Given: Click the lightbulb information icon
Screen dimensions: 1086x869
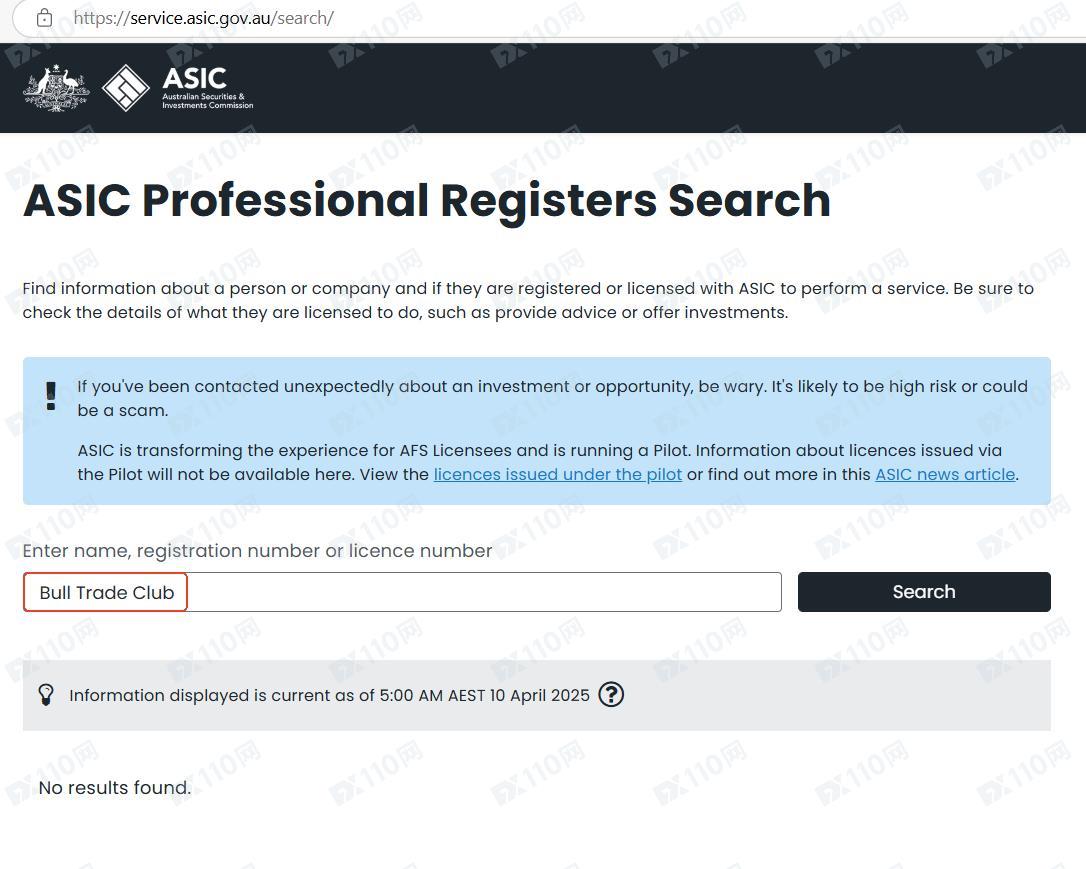Looking at the screenshot, I should pyautogui.click(x=46, y=695).
